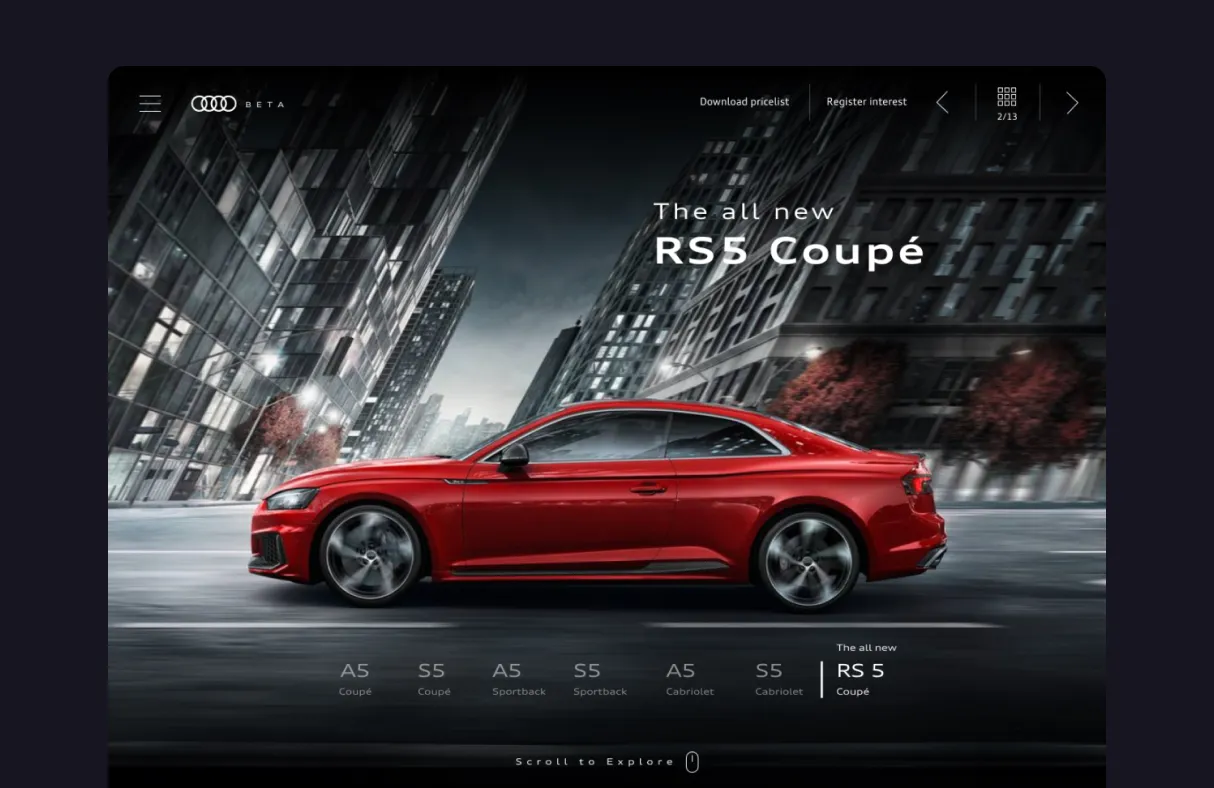Click the Register interest link

866,102
